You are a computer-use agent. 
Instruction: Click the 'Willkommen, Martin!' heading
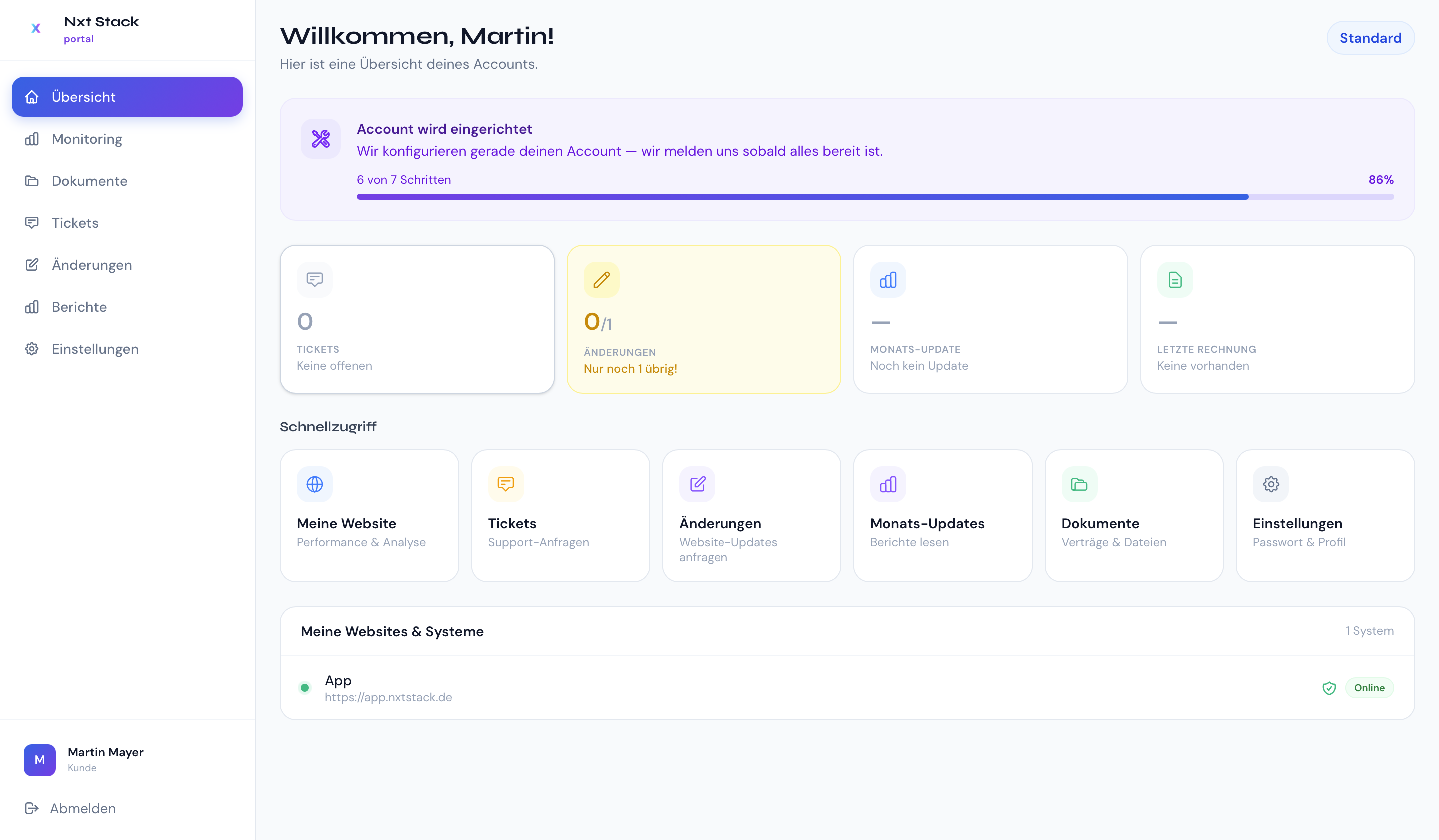point(416,36)
